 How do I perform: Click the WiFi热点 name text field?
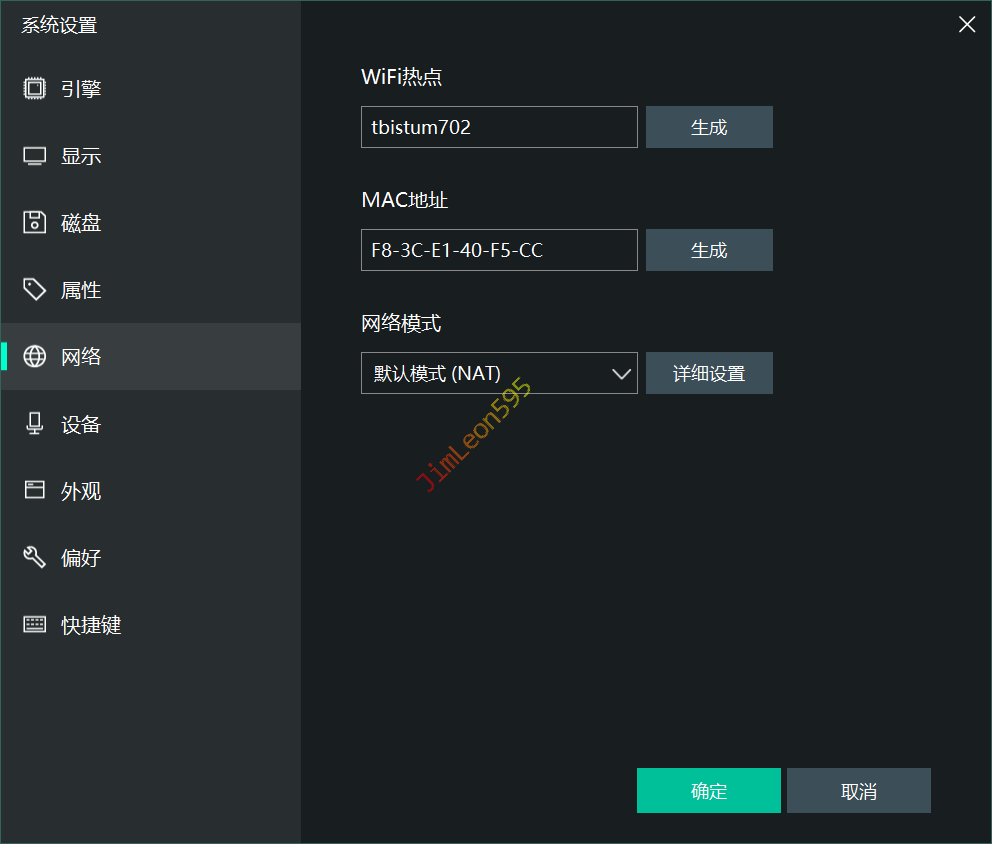pyautogui.click(x=498, y=127)
